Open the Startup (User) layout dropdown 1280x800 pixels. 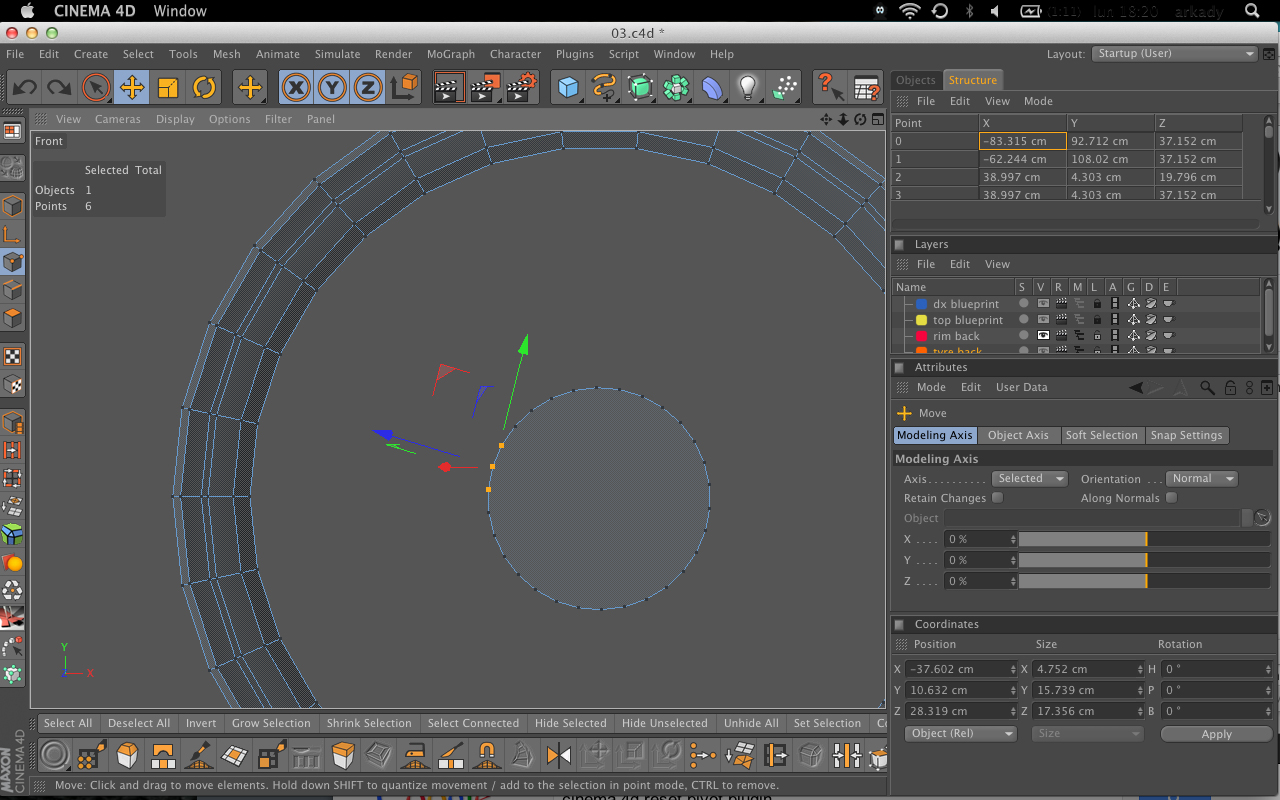[1174, 54]
